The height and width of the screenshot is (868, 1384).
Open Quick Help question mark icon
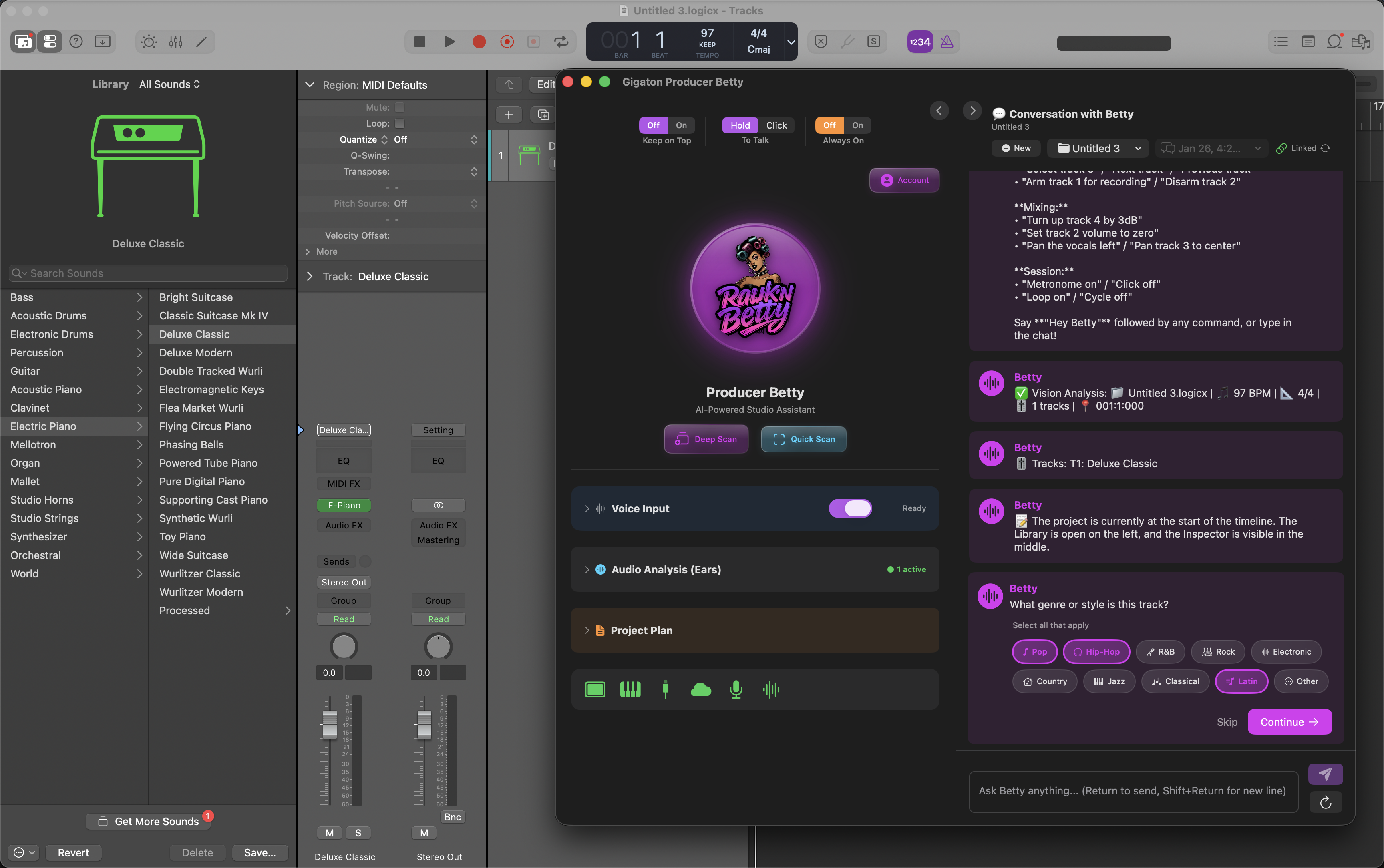tap(76, 41)
